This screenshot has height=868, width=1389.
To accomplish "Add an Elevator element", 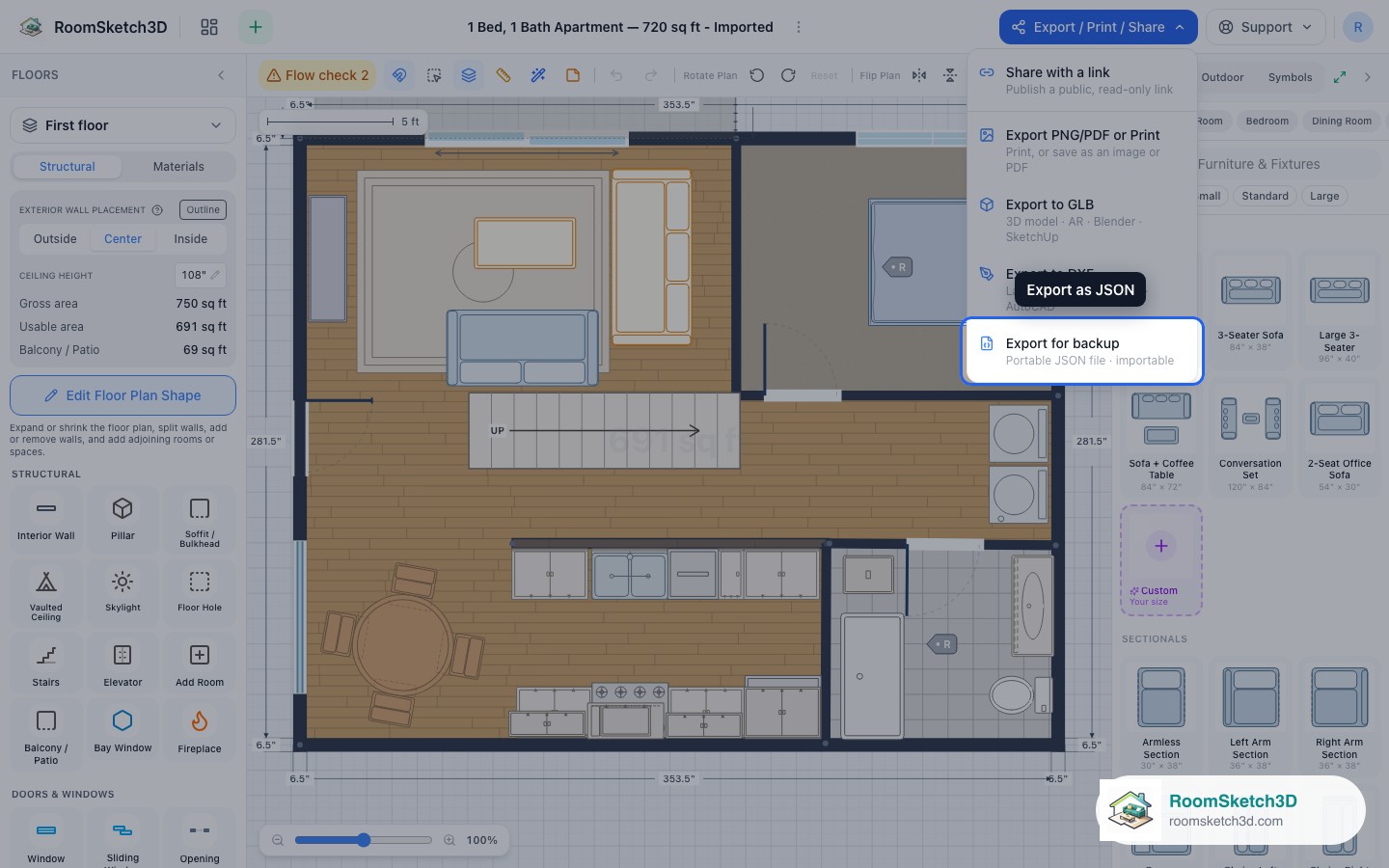I will click(123, 665).
